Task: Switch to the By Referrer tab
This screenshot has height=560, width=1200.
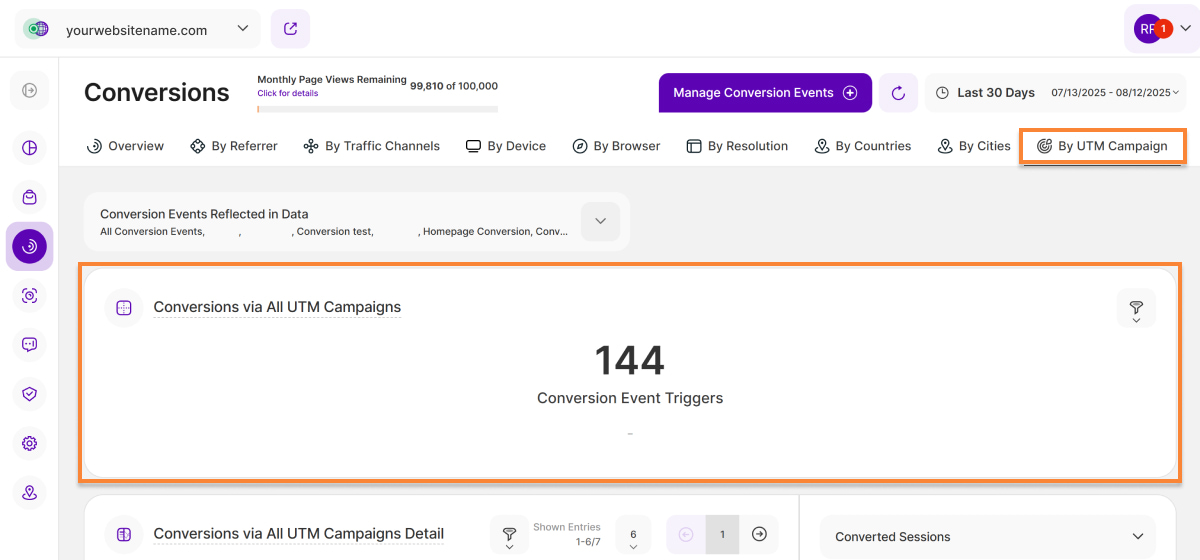Action: pos(234,146)
